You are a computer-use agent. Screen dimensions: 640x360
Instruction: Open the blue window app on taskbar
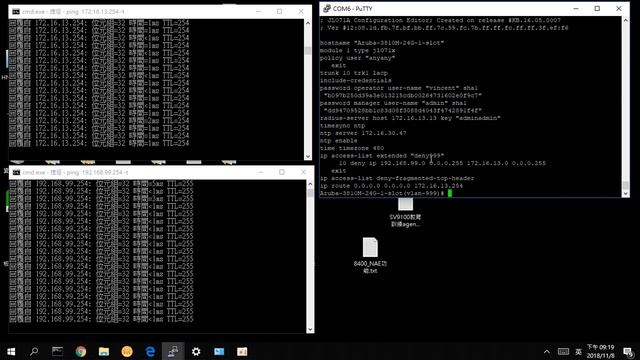click(219, 351)
